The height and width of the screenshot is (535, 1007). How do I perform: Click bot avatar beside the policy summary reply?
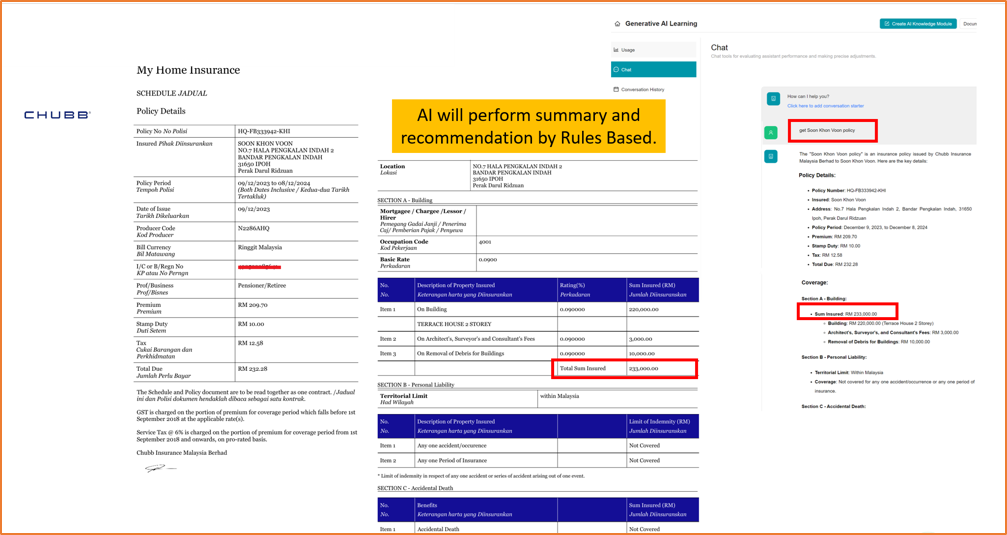[x=772, y=156]
